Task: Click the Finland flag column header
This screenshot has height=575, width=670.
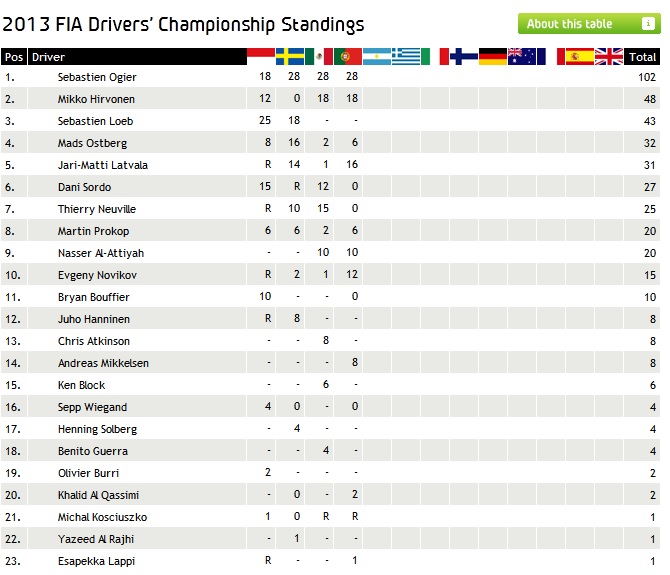Action: (x=464, y=57)
